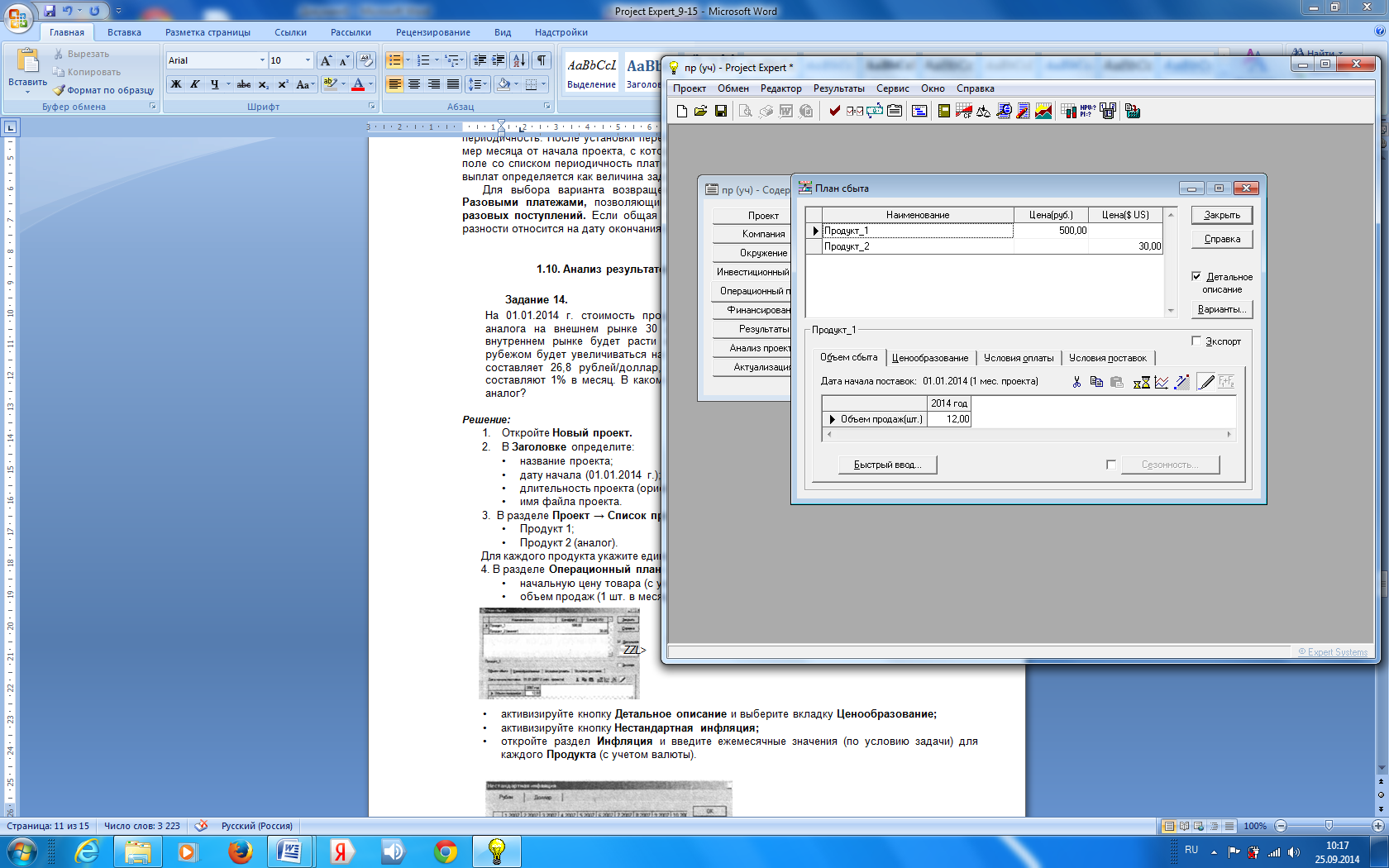Increase font size with large A icon

click(326, 60)
